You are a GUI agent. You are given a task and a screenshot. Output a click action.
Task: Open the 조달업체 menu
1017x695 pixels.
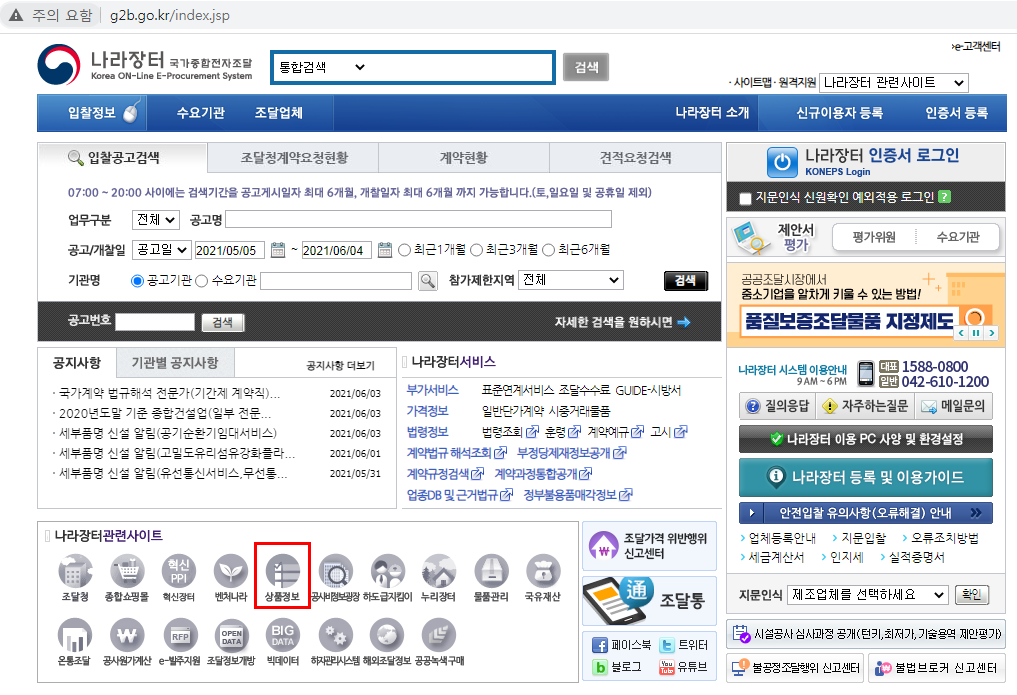tap(278, 113)
